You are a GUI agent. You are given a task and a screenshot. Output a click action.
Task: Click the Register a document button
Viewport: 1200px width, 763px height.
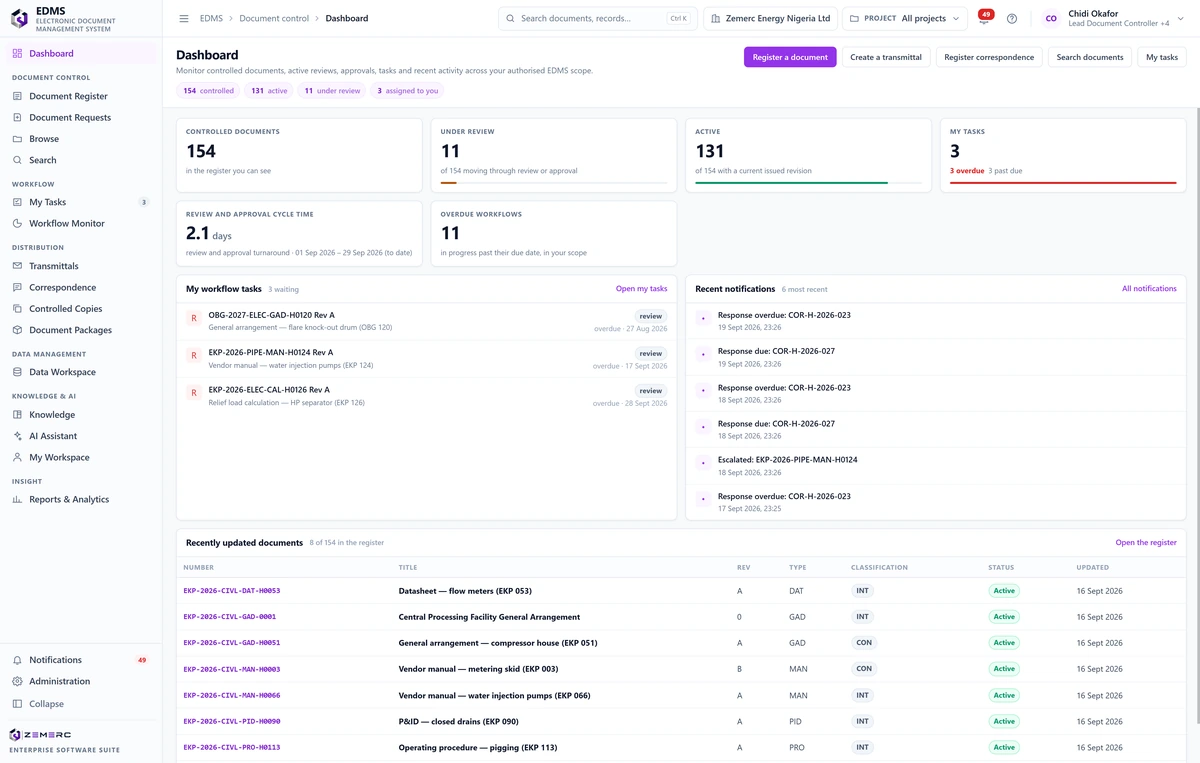coord(790,58)
